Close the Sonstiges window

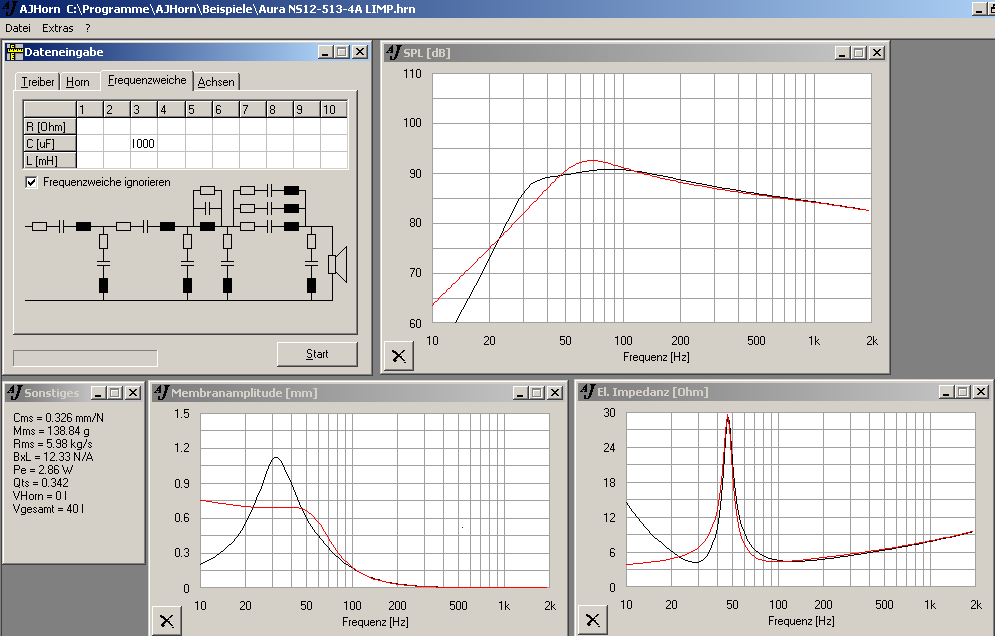point(133,393)
